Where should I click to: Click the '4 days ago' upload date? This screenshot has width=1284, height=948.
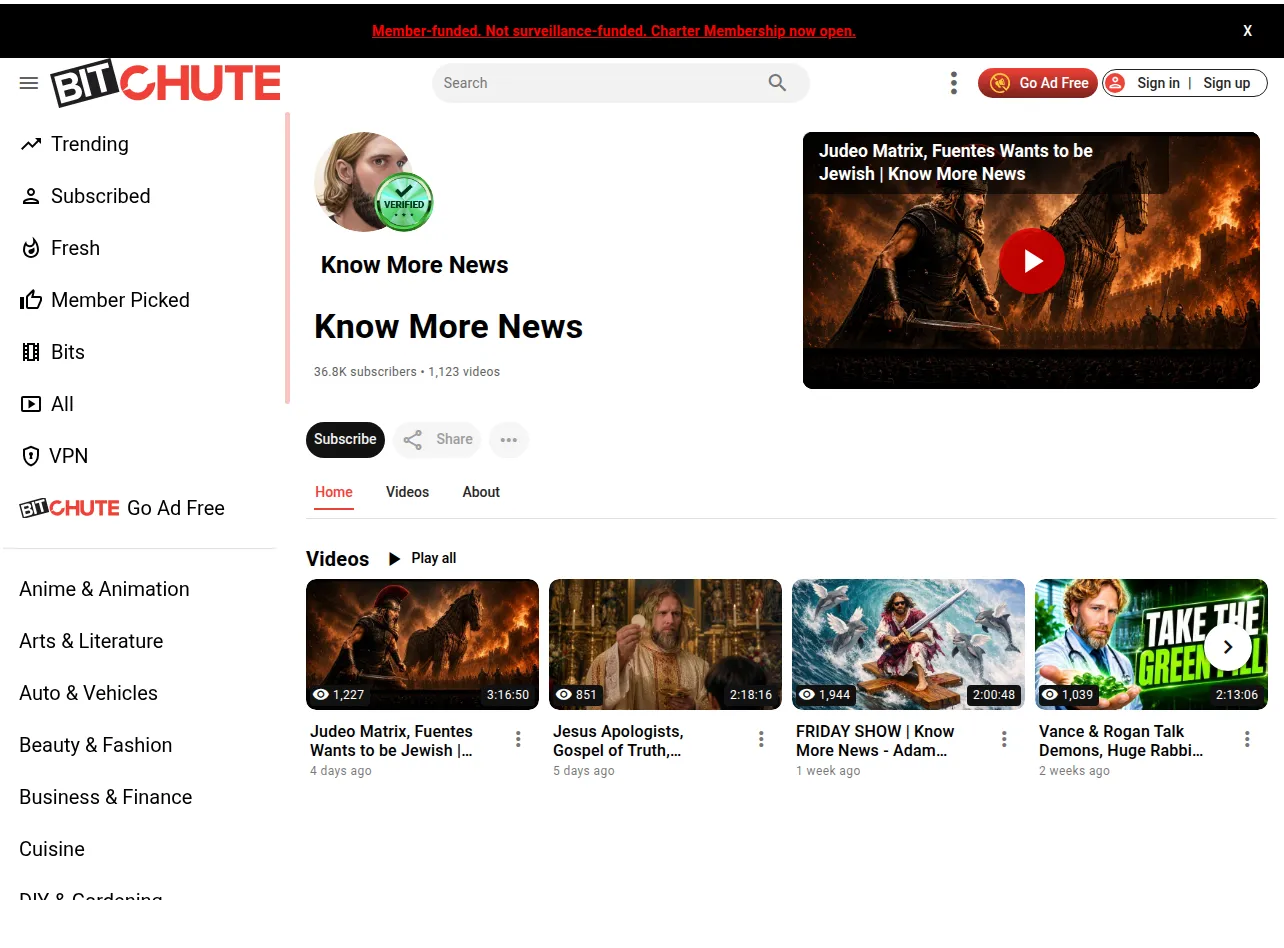(x=341, y=771)
